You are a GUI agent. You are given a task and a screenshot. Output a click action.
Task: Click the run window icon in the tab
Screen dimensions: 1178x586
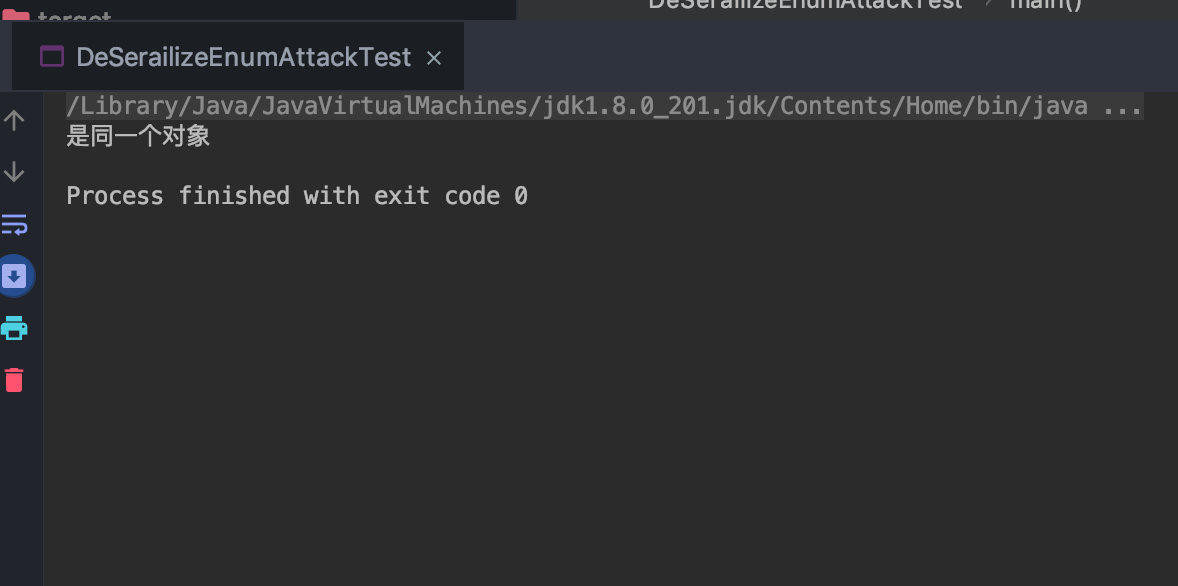(52, 57)
